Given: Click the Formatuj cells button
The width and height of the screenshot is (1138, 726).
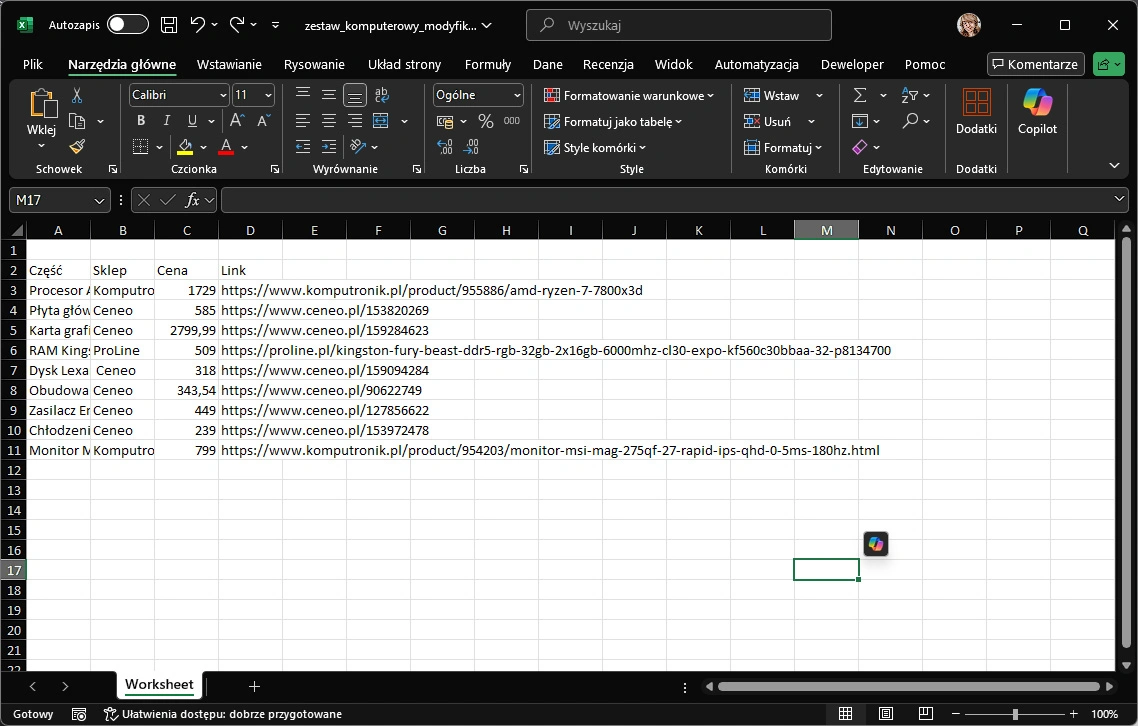Looking at the screenshot, I should [782, 147].
